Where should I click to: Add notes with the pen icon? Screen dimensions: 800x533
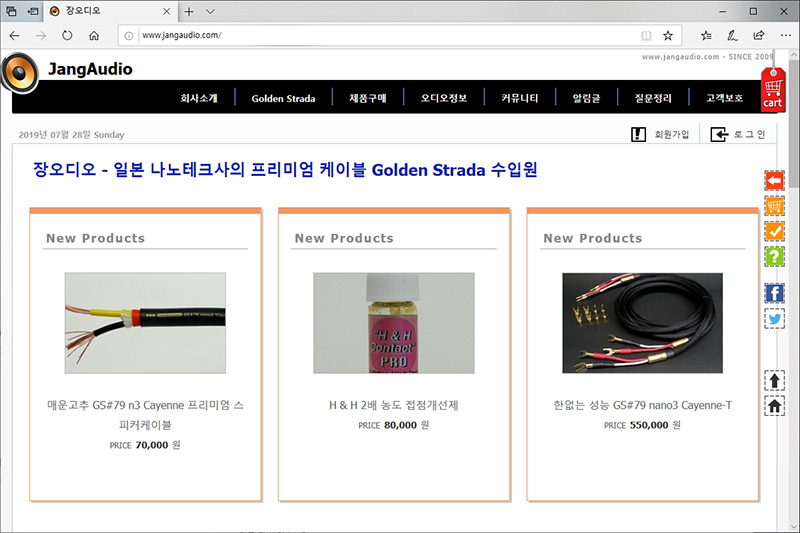732,35
